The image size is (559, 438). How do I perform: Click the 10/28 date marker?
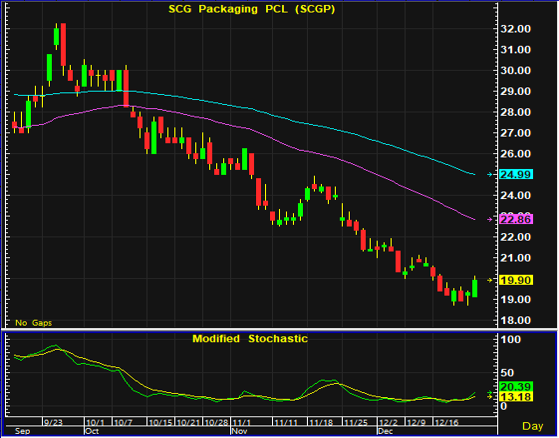[217, 422]
